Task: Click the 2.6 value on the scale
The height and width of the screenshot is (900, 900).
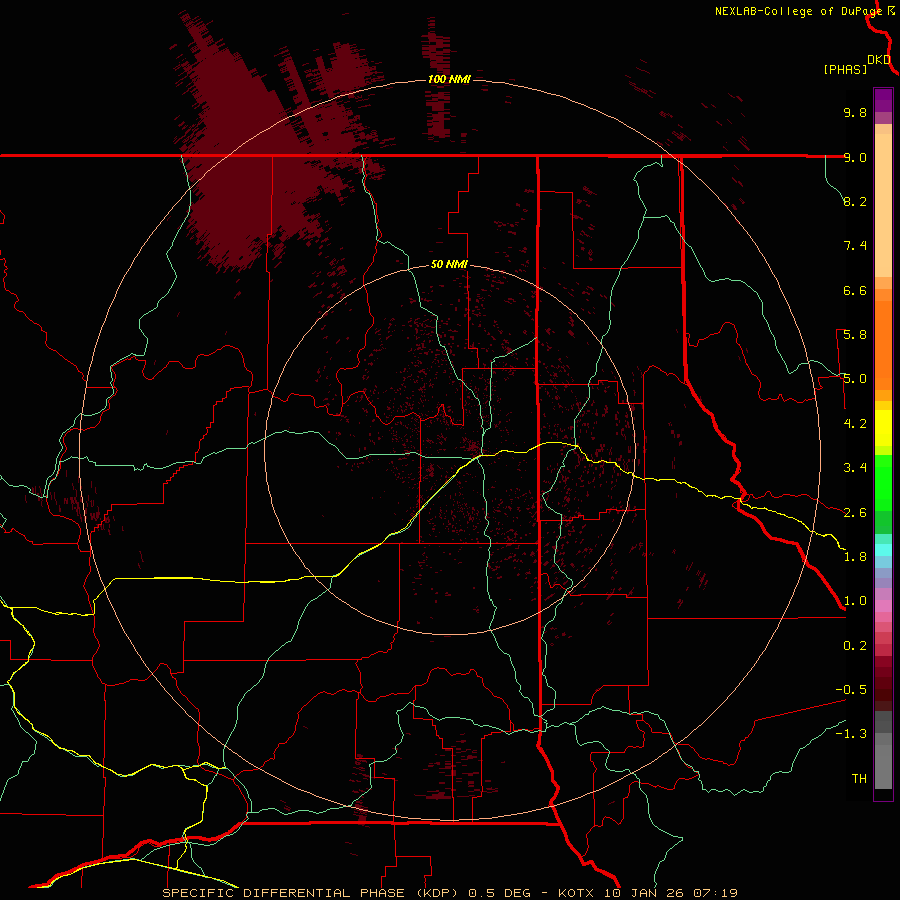Action: coord(855,513)
